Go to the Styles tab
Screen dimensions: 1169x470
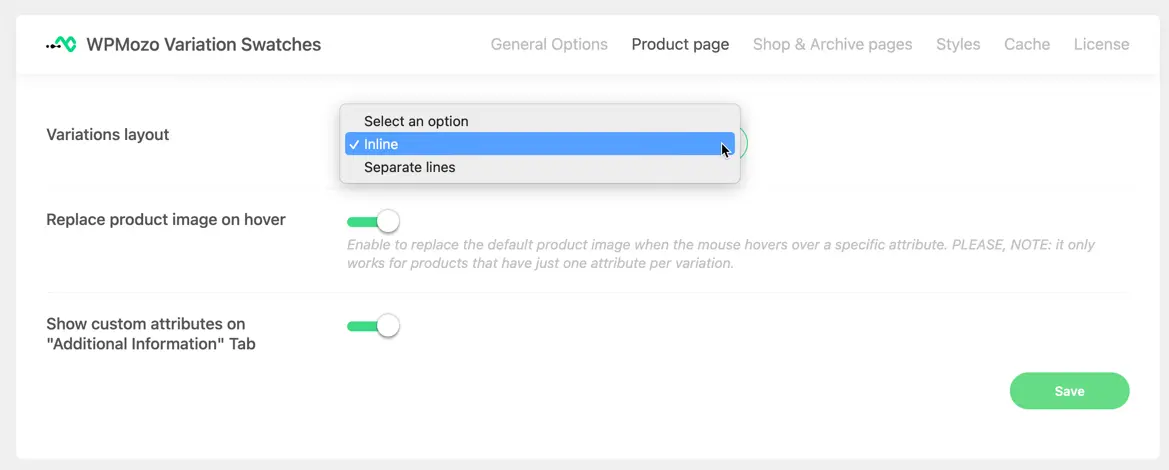click(x=958, y=44)
